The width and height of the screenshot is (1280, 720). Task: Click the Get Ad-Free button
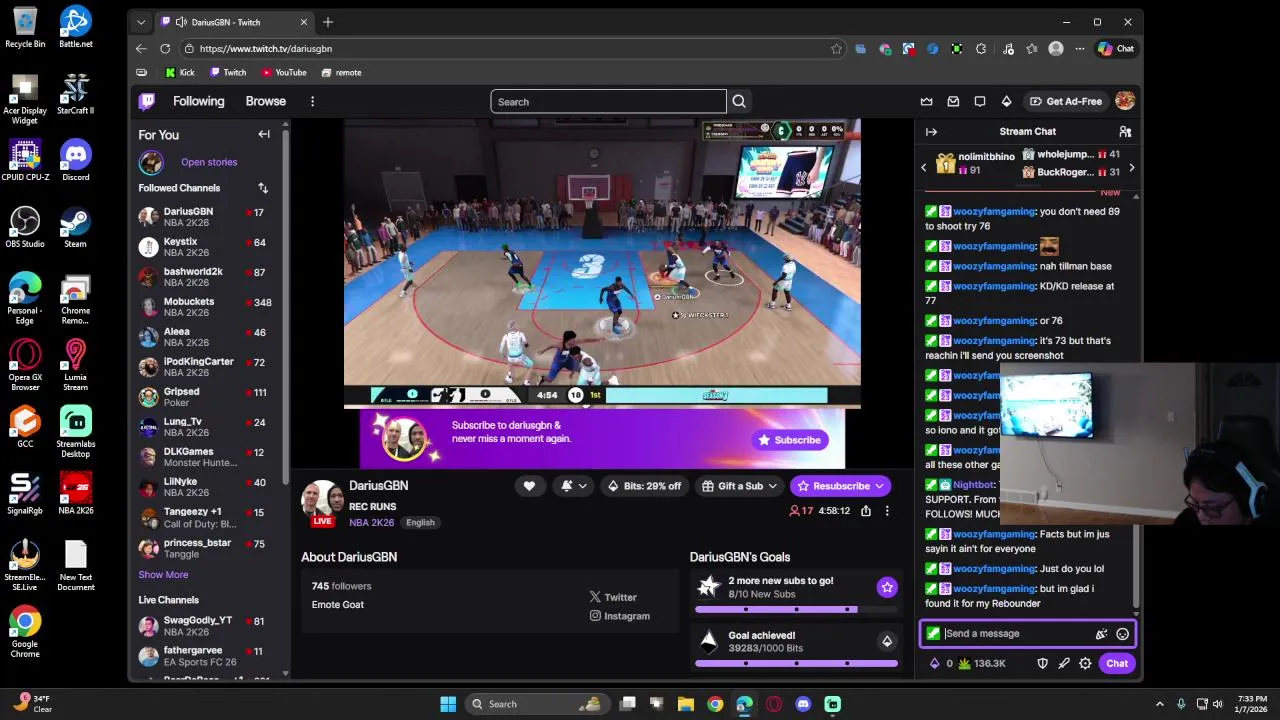point(1066,101)
